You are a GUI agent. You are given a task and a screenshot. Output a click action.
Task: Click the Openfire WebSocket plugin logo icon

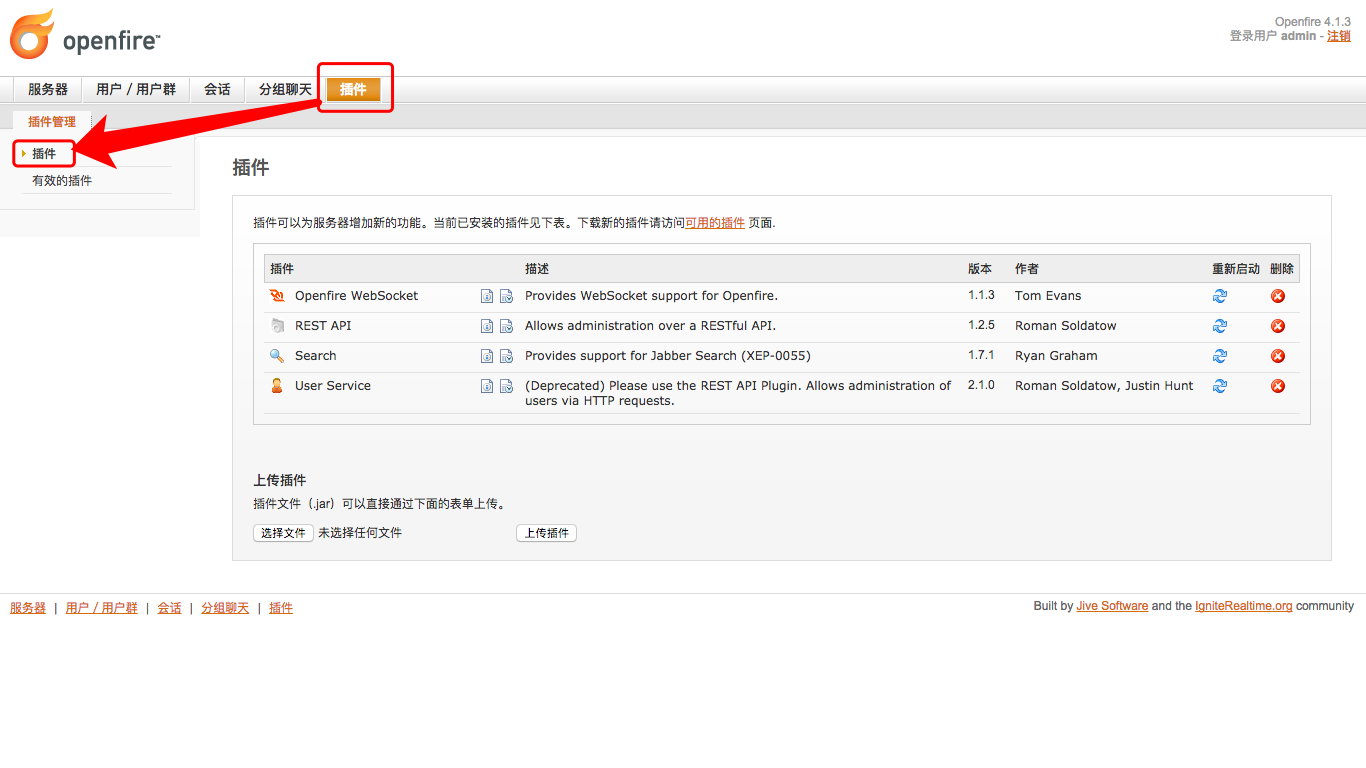click(277, 296)
